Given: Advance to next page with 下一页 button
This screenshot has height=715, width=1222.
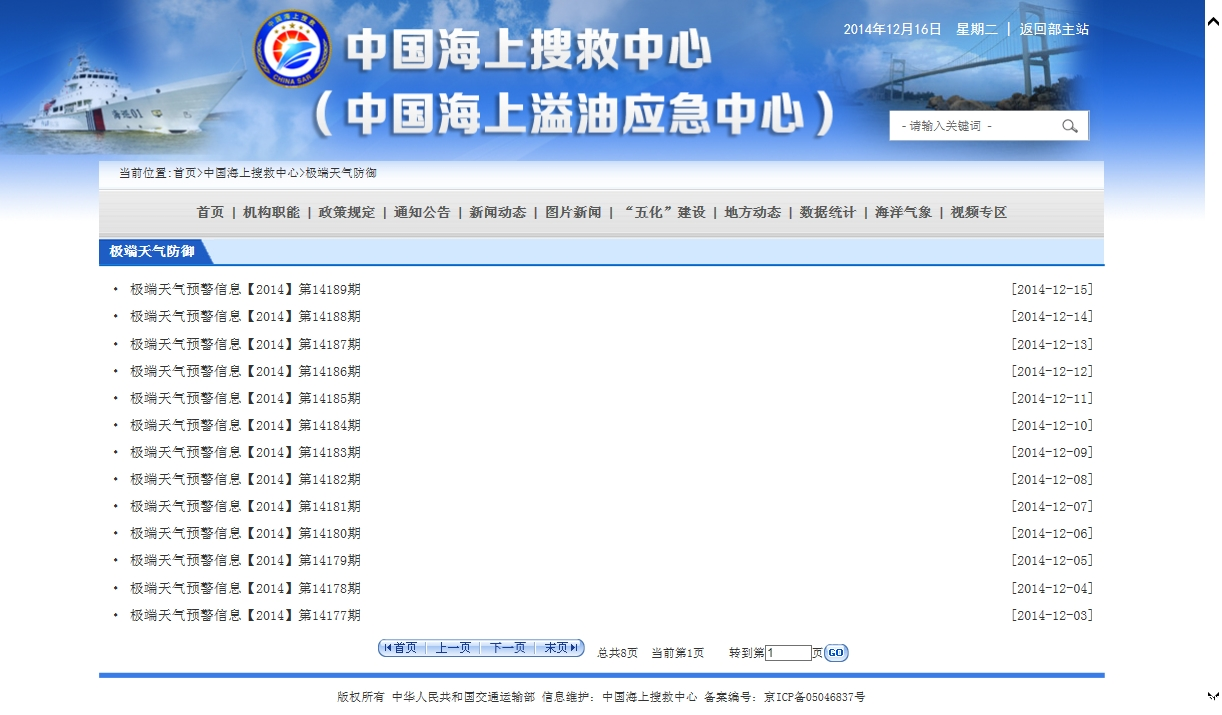Looking at the screenshot, I should click(507, 648).
